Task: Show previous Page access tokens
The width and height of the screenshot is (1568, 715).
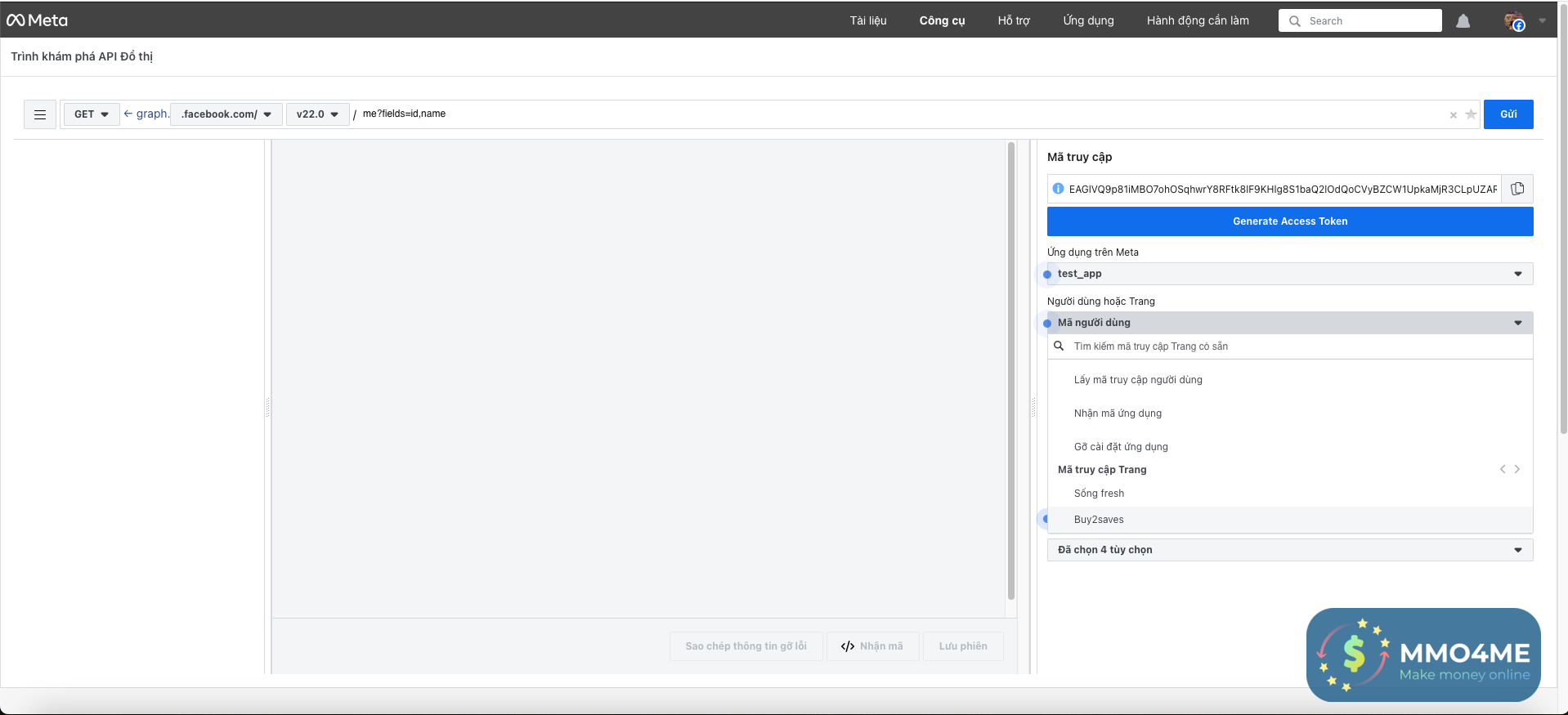Action: (1503, 469)
